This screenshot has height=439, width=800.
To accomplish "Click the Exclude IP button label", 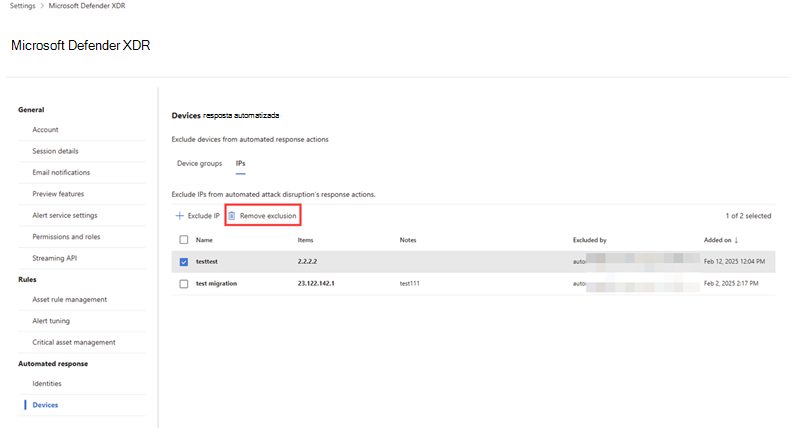I will coord(204,216).
